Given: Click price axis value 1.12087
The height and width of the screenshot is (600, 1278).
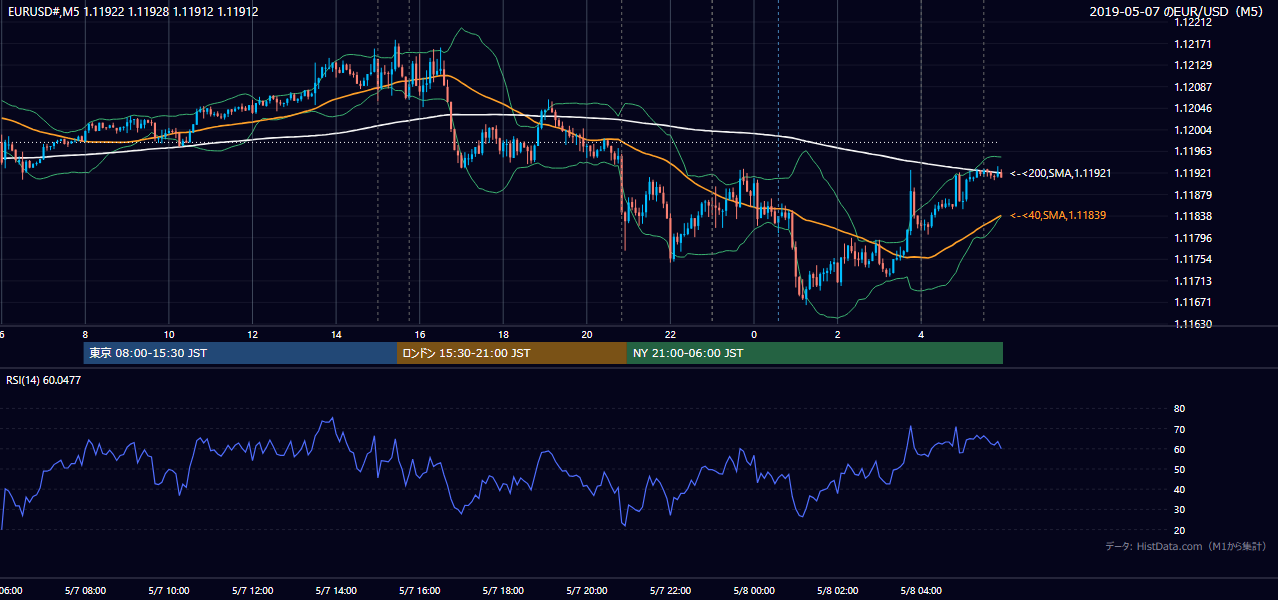Looking at the screenshot, I should click(1194, 87).
